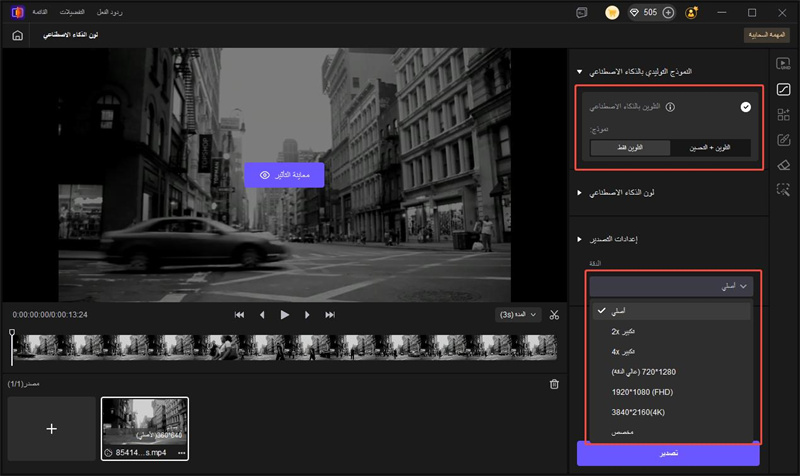Toggle the AI colorization checkmark
This screenshot has width=800, height=476.
(x=746, y=106)
